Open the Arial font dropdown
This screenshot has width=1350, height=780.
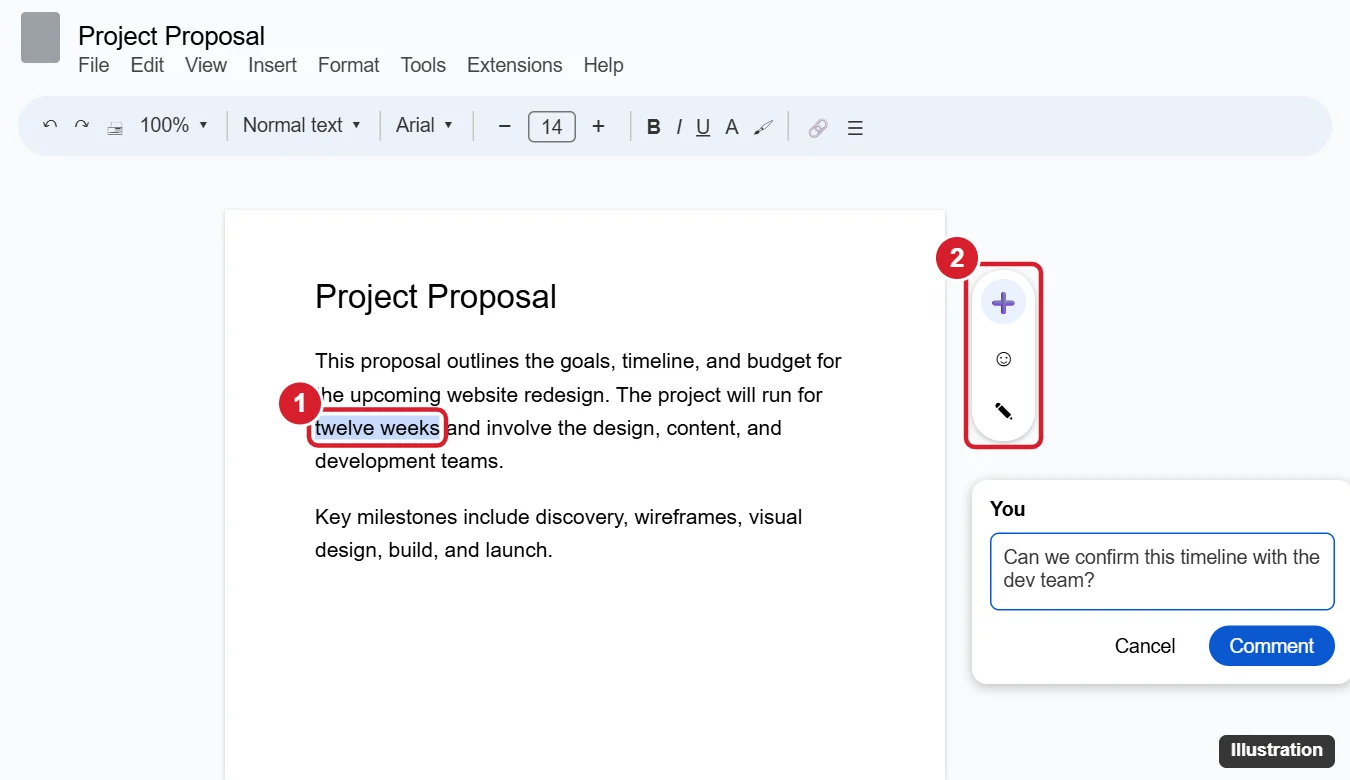tap(425, 125)
